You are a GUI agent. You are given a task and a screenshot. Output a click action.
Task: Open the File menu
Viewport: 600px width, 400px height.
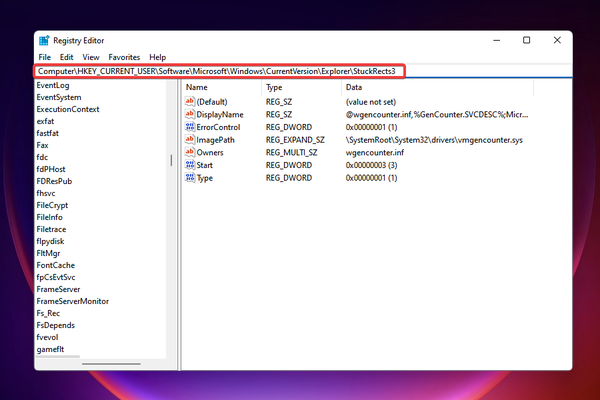[x=44, y=57]
